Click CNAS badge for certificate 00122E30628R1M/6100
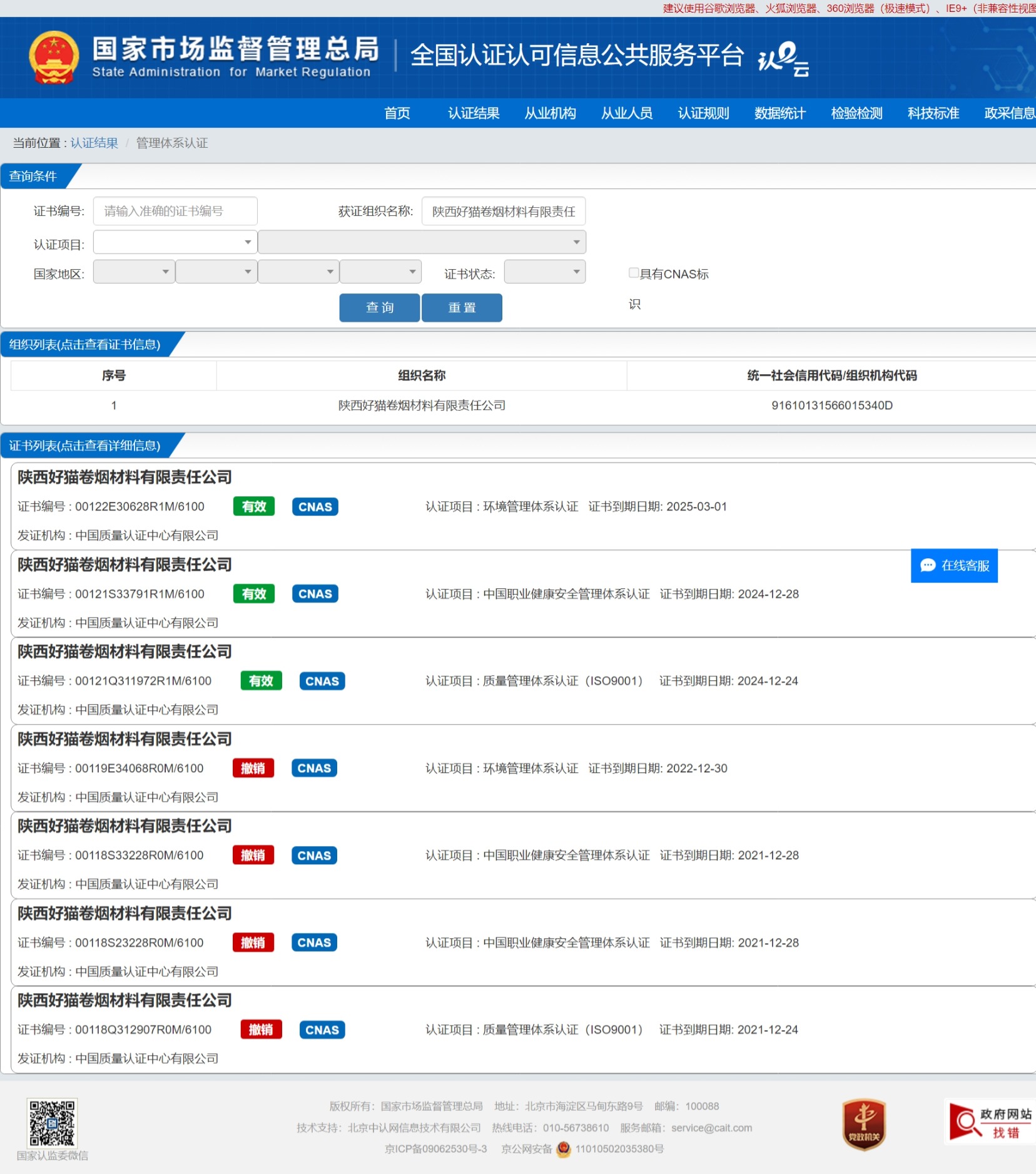1036x1174 pixels. click(x=315, y=507)
